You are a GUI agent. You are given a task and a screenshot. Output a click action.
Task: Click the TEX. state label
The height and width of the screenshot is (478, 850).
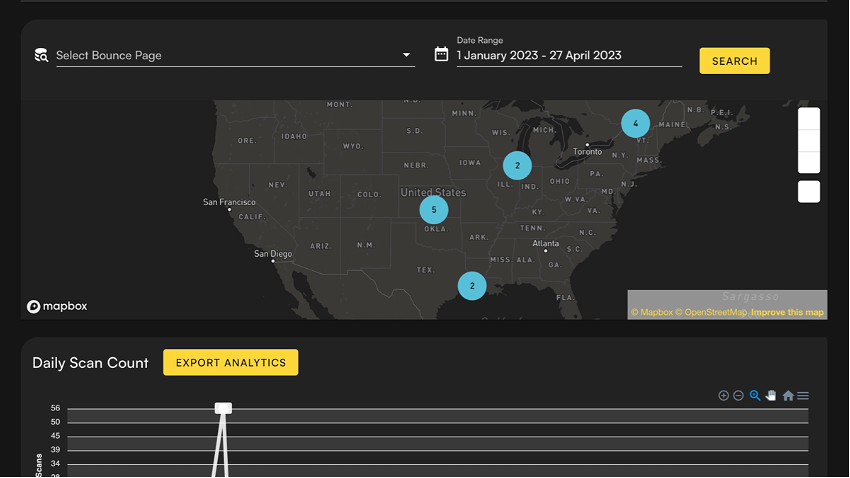point(426,270)
